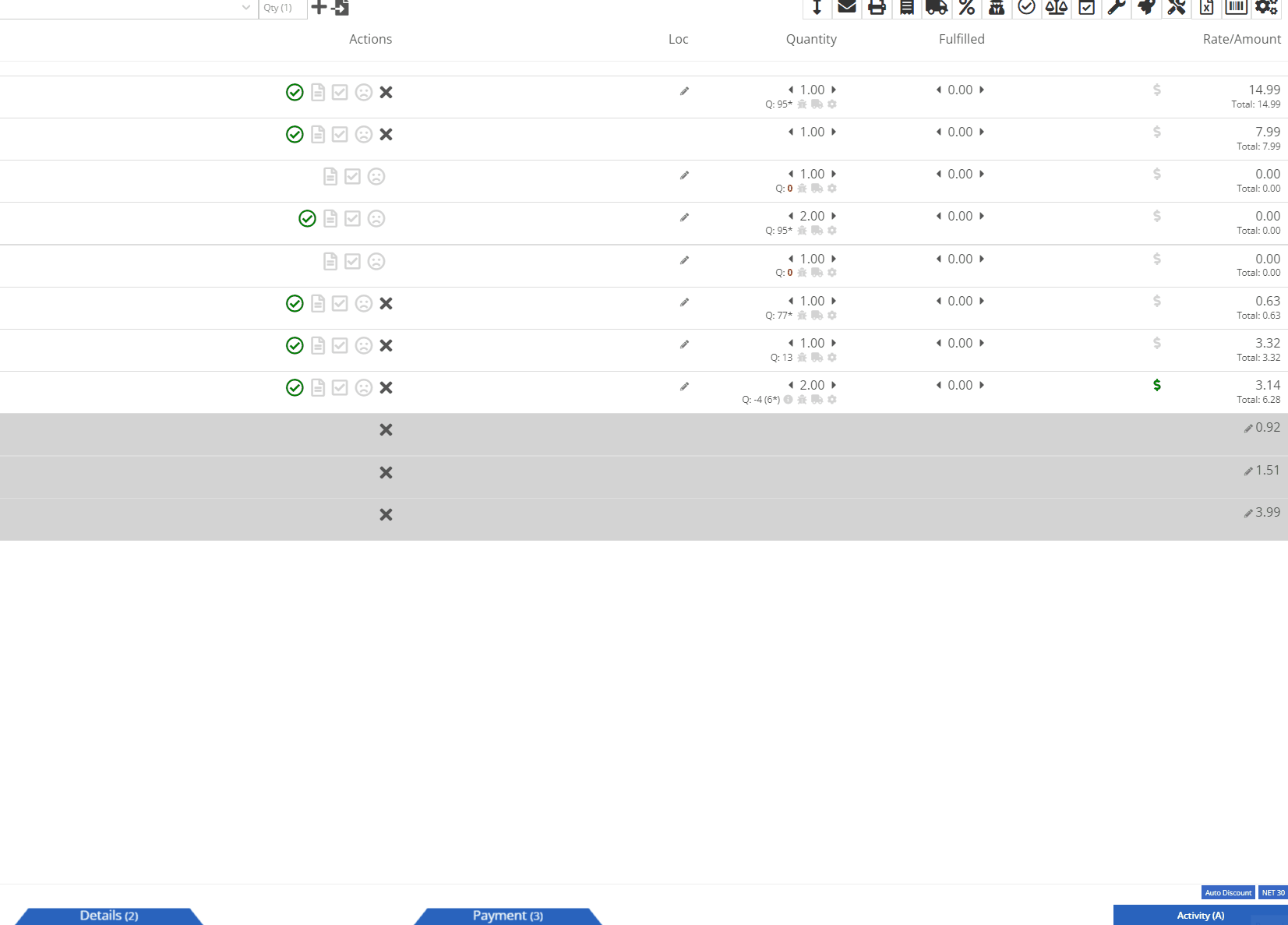This screenshot has width=1288, height=925.
Task: Click the 14.99 rate value
Action: tap(1264, 90)
